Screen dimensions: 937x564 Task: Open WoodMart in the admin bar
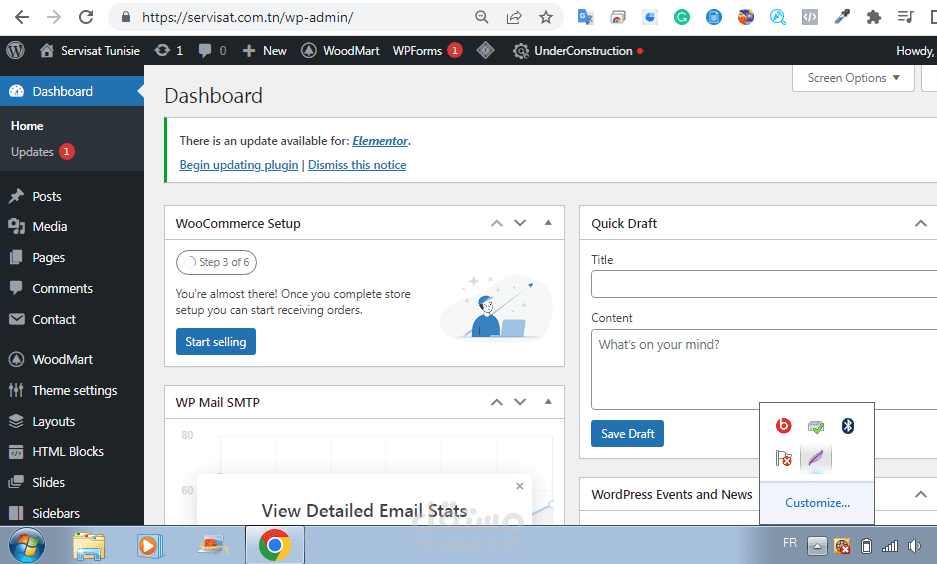point(341,51)
